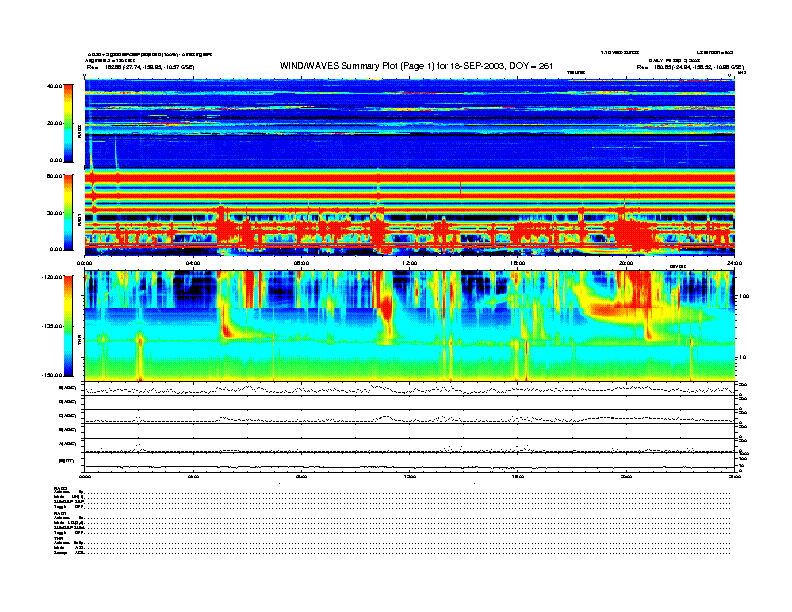
Task: Click the 40.00 label on RAD2 scale
Action: point(55,86)
